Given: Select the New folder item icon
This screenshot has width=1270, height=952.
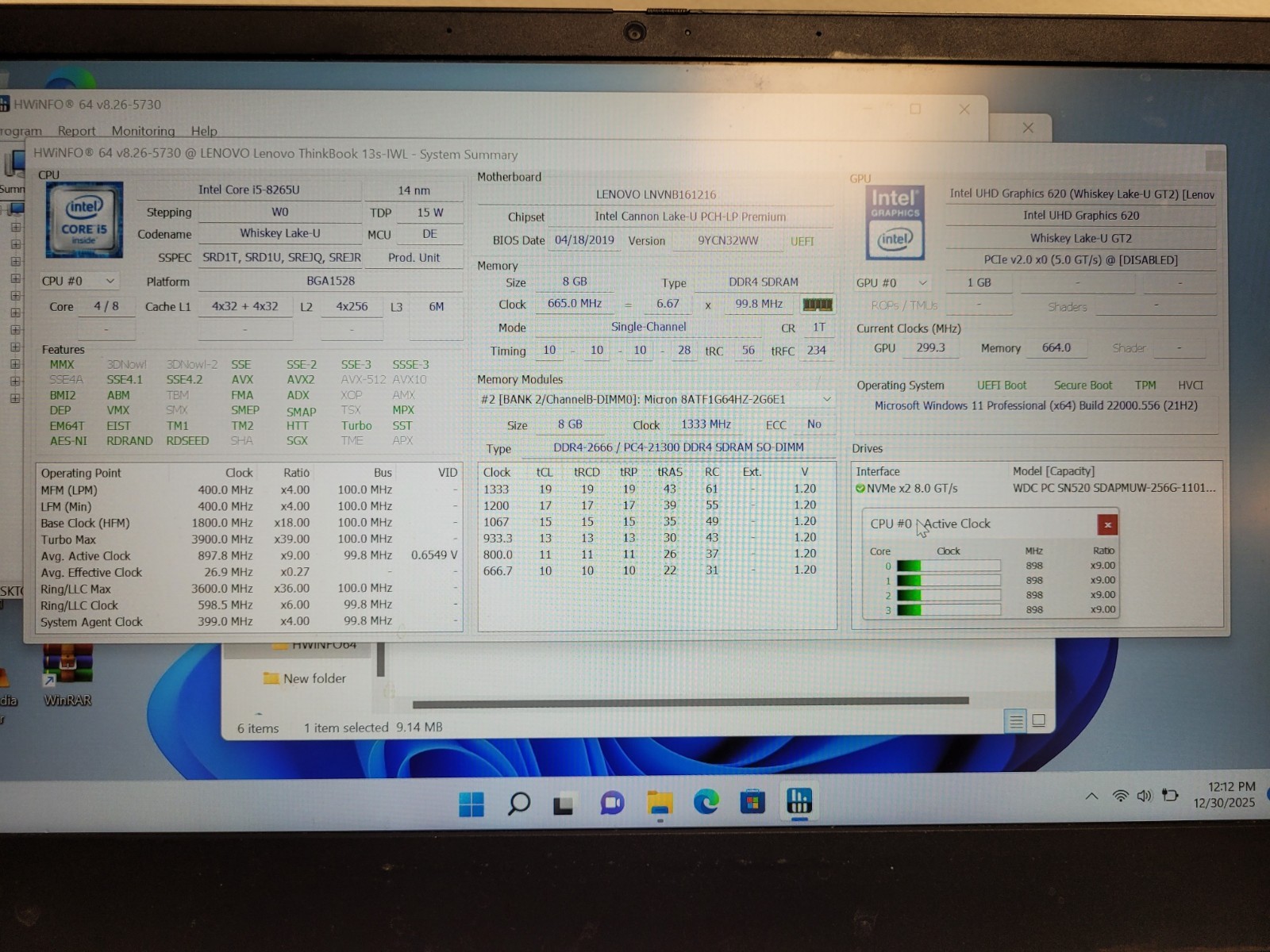Looking at the screenshot, I should pos(271,678).
